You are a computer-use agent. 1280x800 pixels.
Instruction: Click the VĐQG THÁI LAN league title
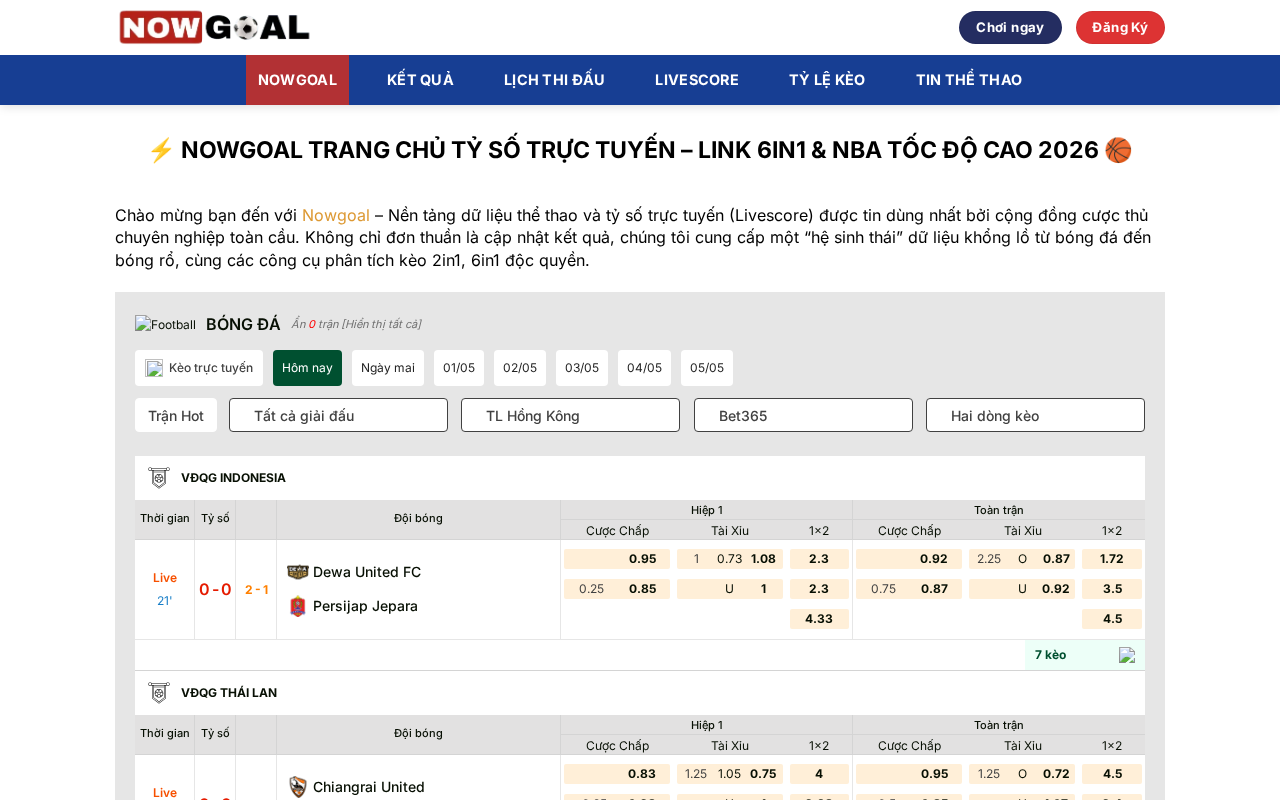[x=229, y=693]
